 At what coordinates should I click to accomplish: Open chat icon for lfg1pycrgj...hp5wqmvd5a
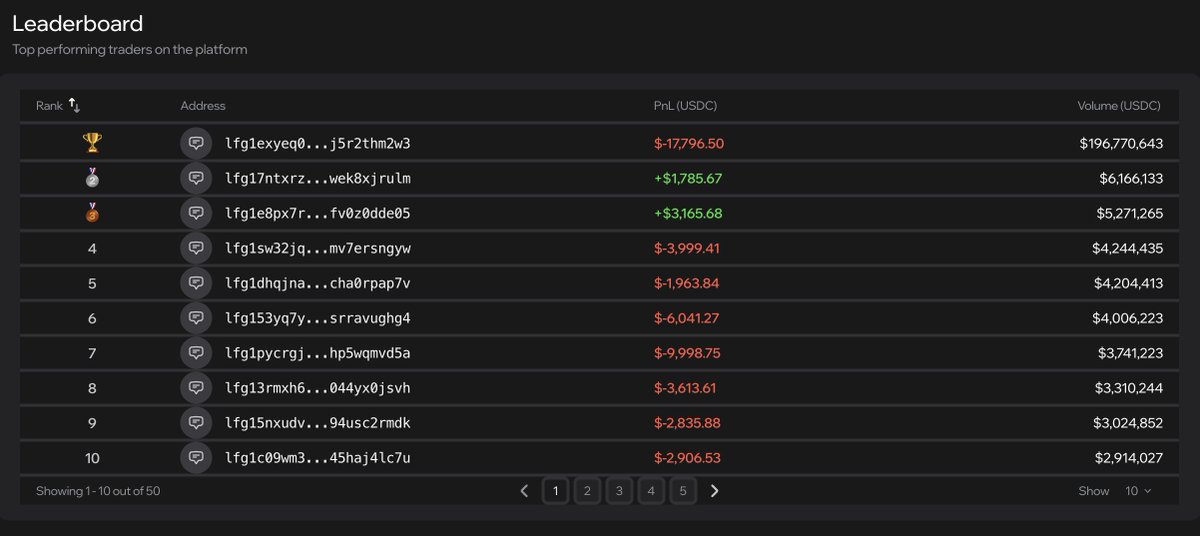tap(196, 353)
